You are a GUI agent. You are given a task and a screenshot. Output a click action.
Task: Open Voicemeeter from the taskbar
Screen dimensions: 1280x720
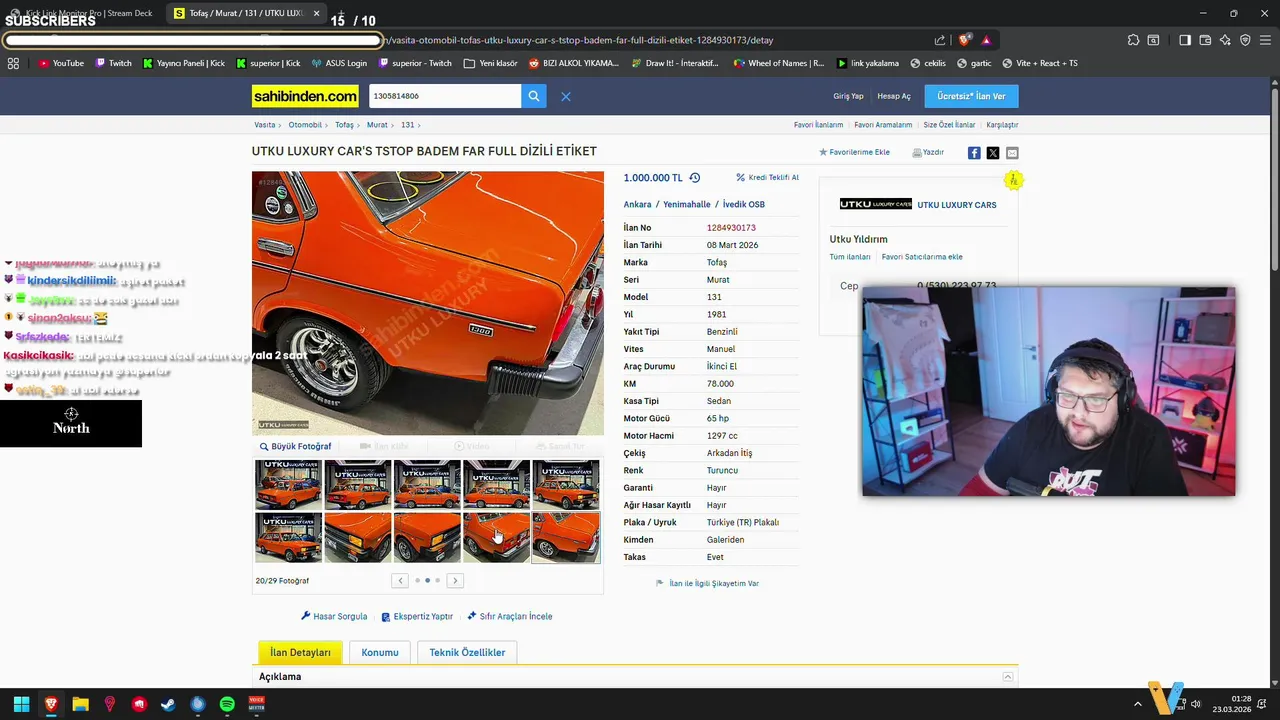pos(256,704)
